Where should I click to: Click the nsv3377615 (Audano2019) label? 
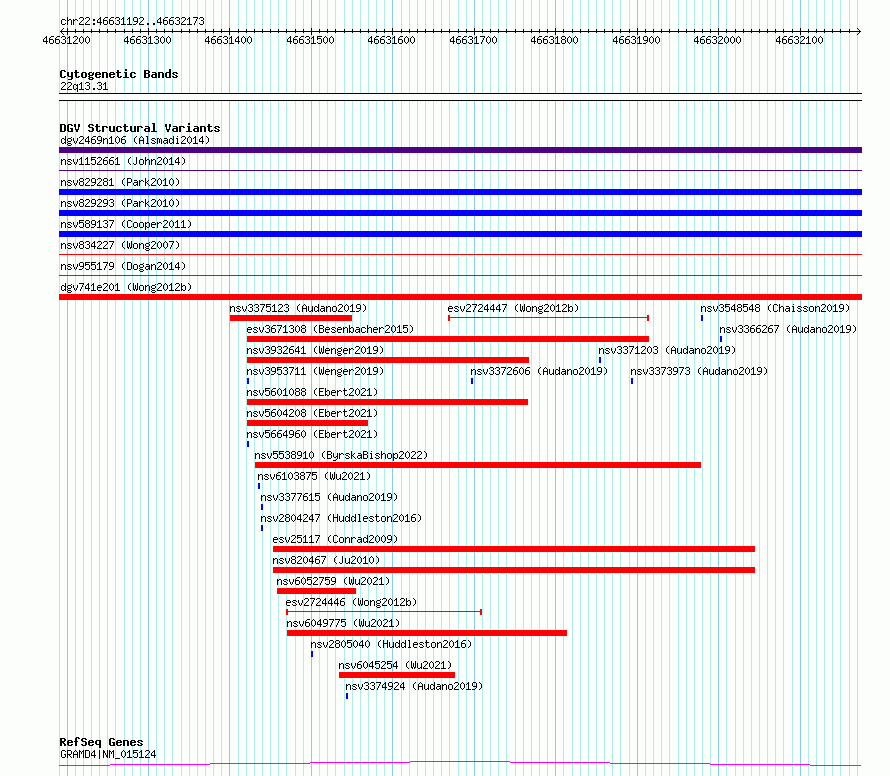329,497
